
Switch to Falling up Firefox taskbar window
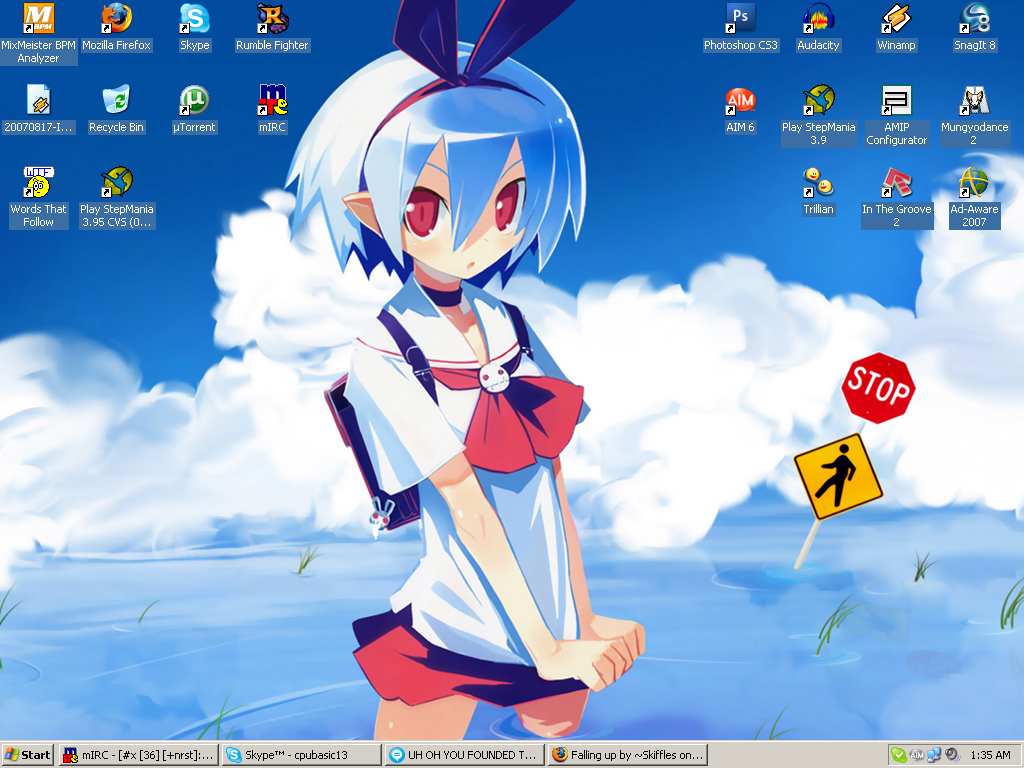point(628,755)
